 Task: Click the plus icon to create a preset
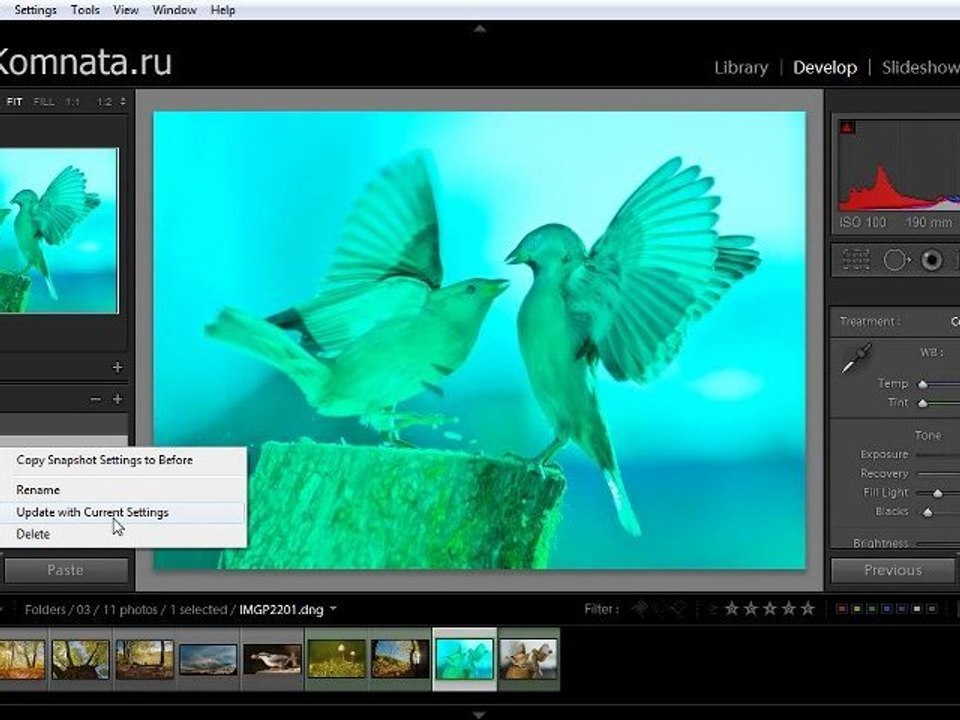coord(118,367)
